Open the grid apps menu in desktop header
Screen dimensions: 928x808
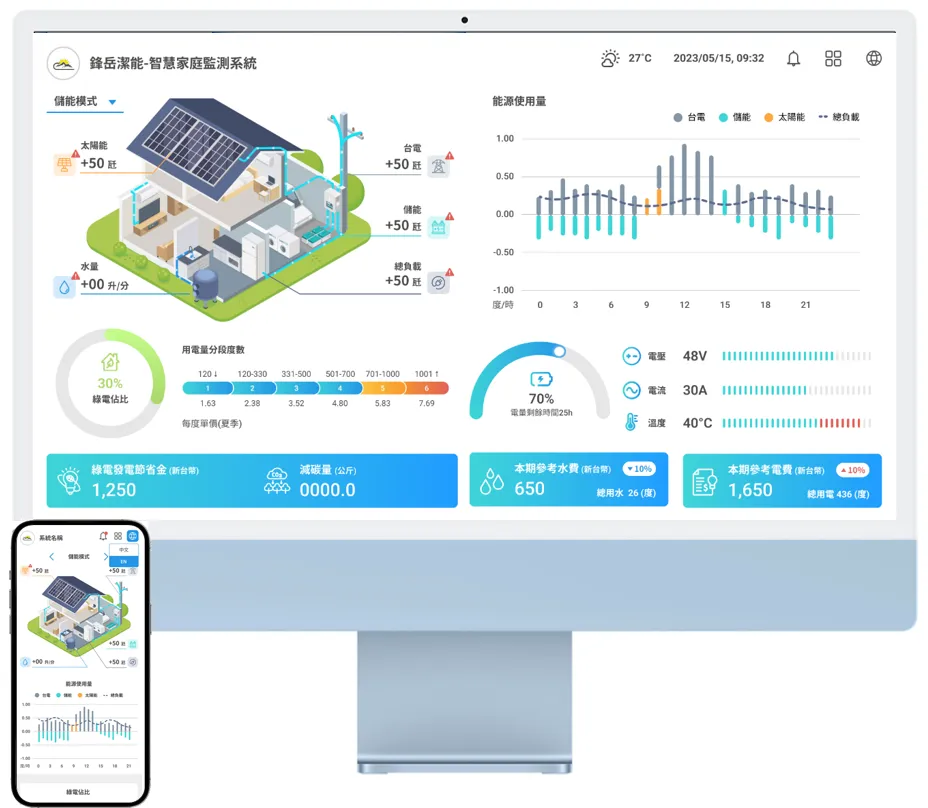tap(833, 59)
